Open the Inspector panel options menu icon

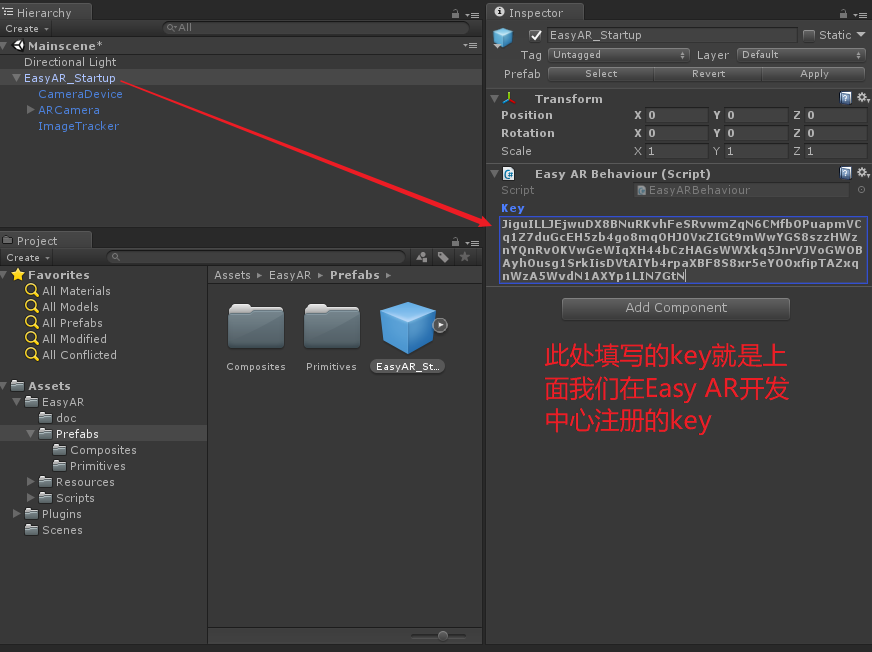pos(860,15)
